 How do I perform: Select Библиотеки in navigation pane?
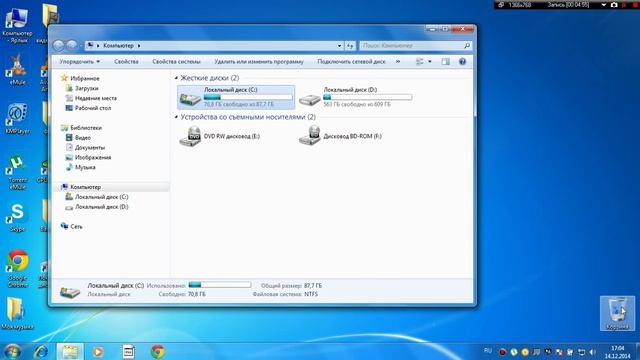pos(86,128)
